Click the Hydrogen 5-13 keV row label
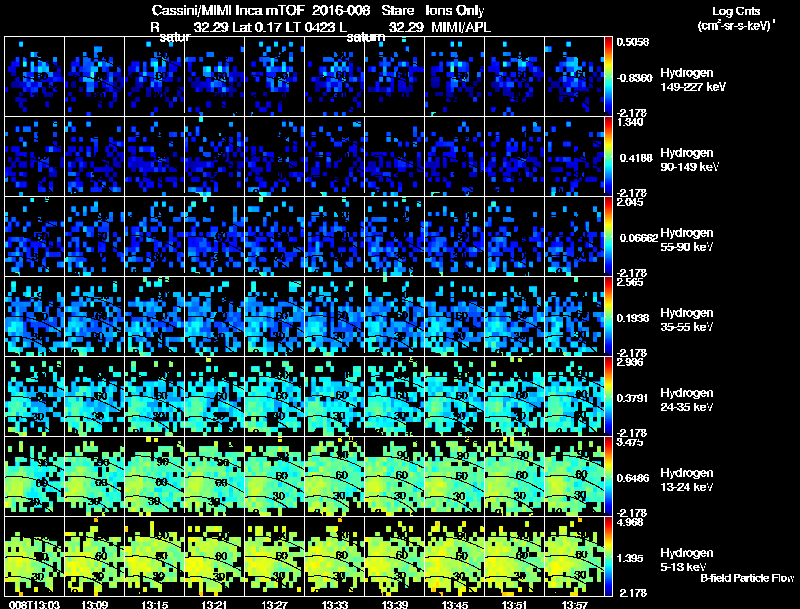This screenshot has height=609, width=800. tap(687, 560)
